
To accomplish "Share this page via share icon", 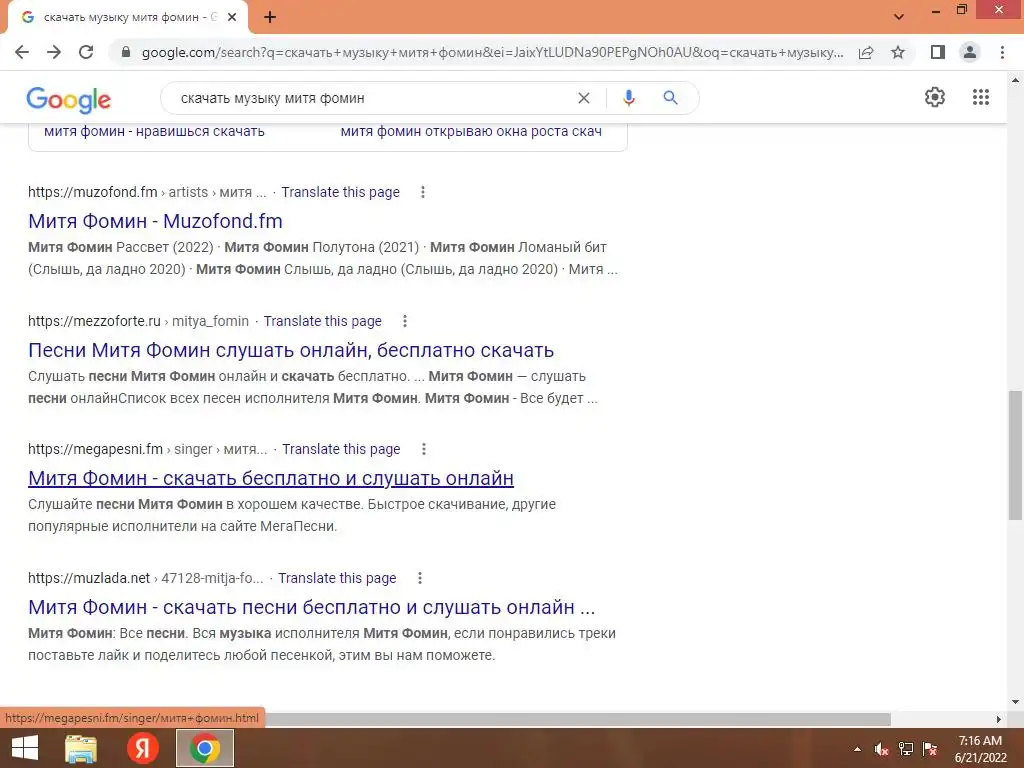I will [x=866, y=52].
